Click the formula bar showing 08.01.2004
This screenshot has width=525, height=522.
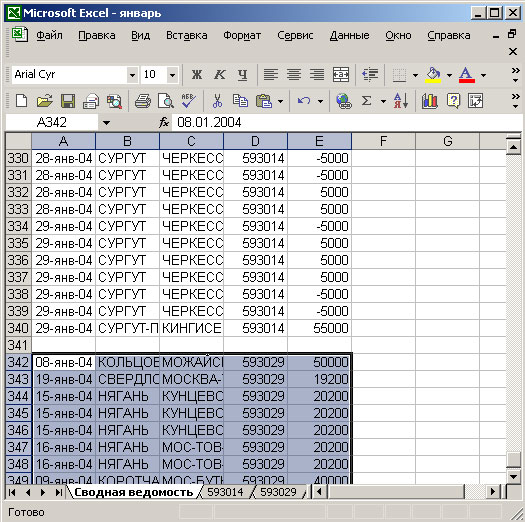click(x=346, y=122)
